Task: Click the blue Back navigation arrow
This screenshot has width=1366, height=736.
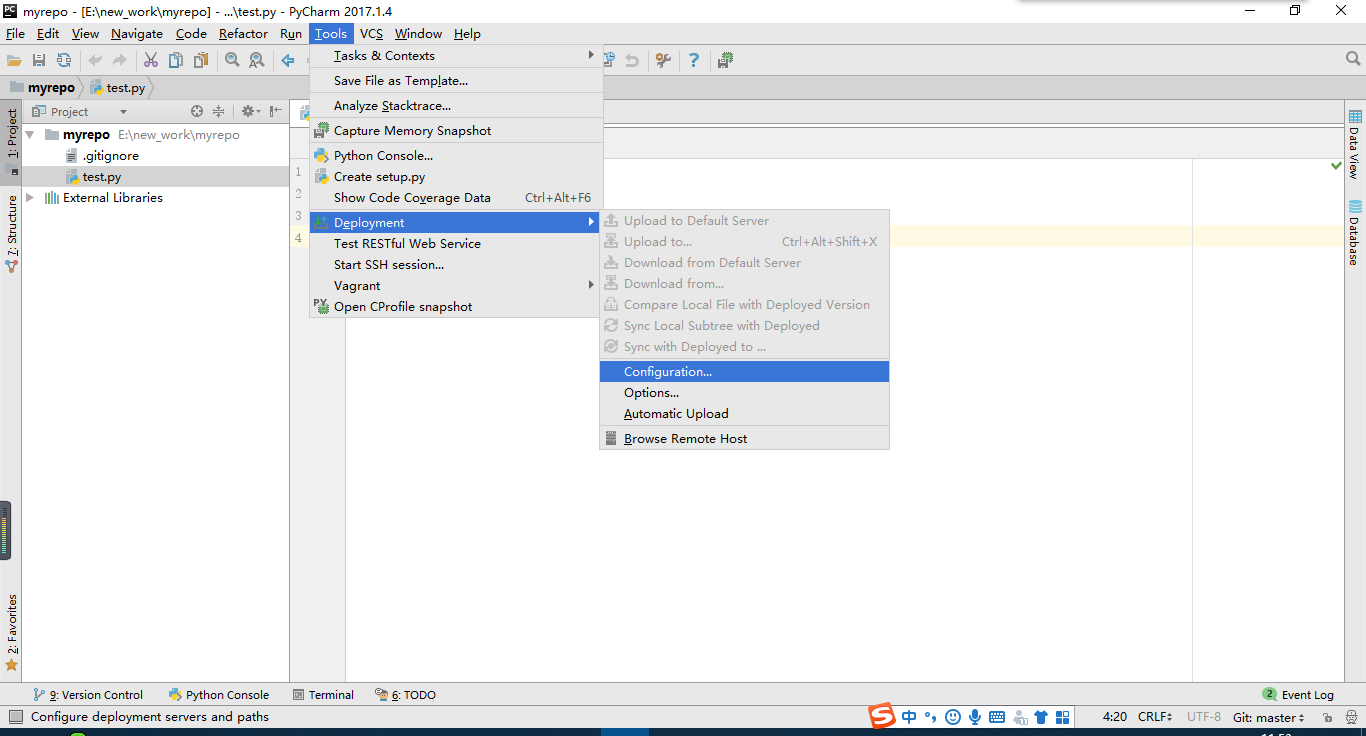Action: [x=288, y=61]
